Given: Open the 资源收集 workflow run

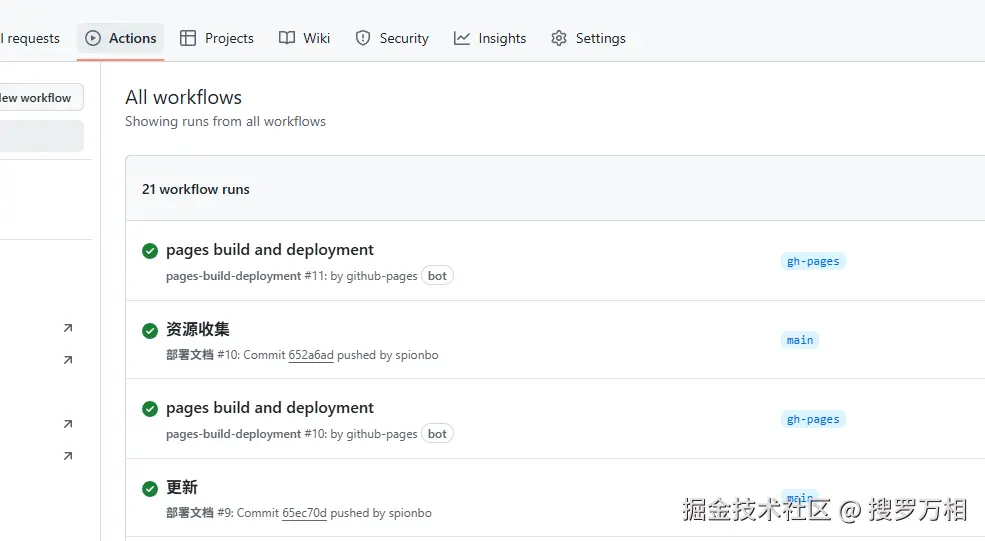Looking at the screenshot, I should 198,329.
